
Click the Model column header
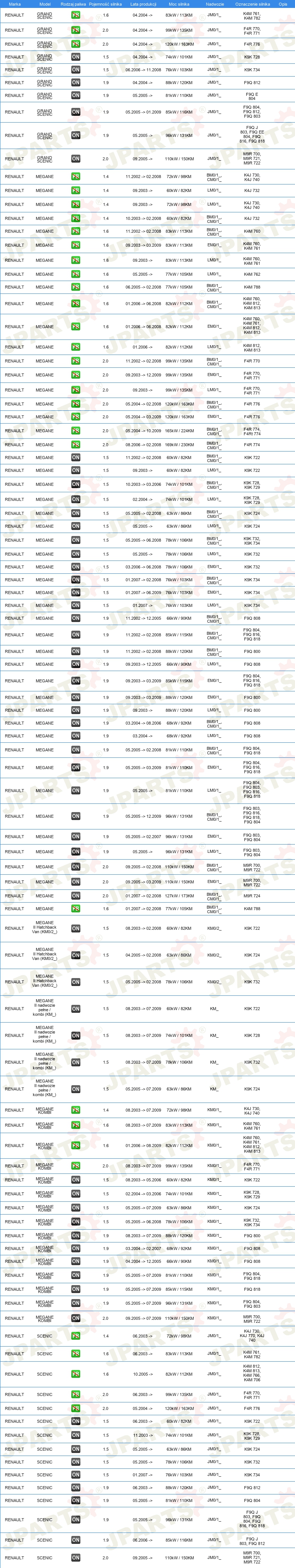(x=45, y=4)
